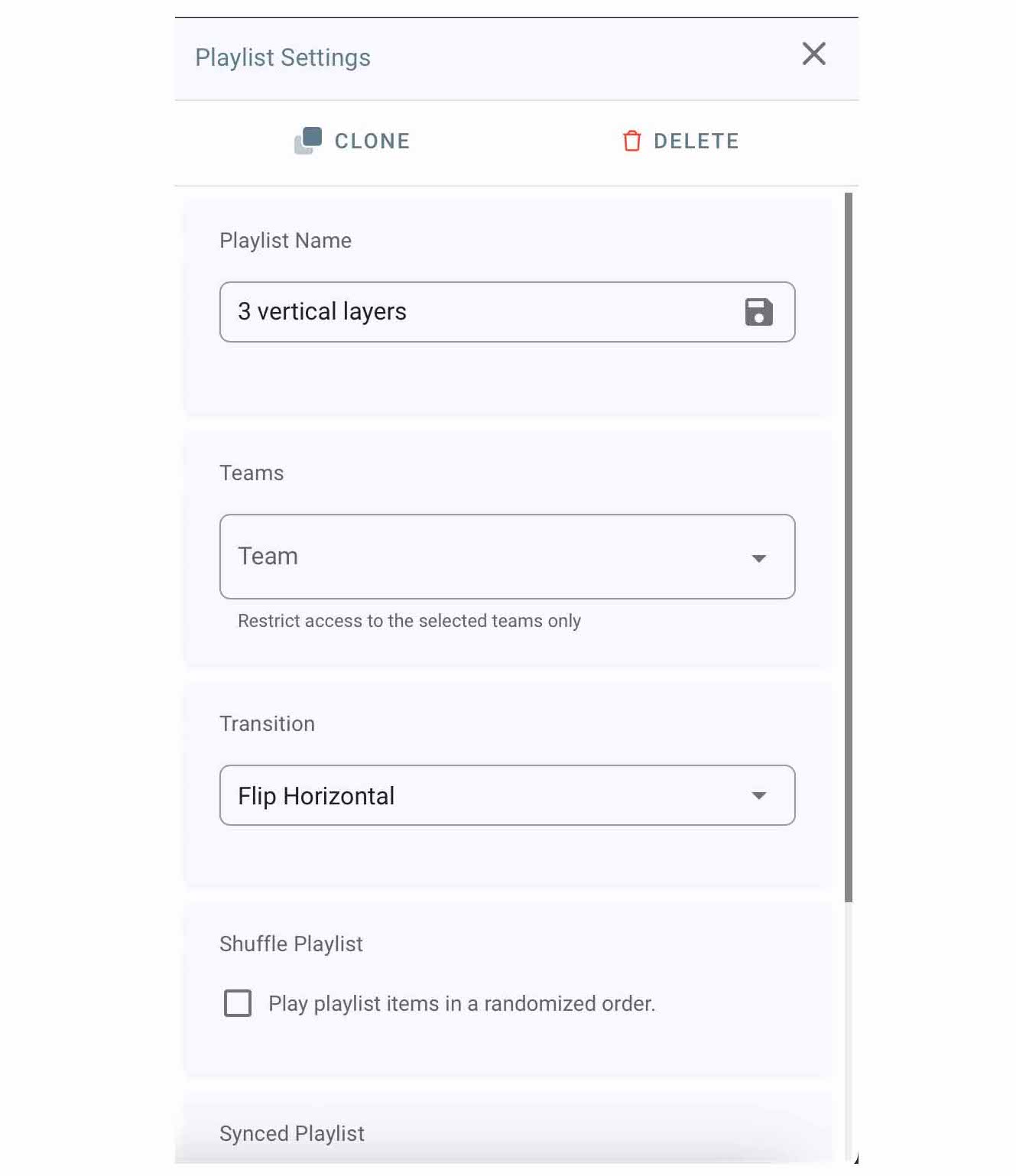This screenshot has width=1016, height=1176.
Task: Close the Playlist Settings panel
Action: click(813, 54)
